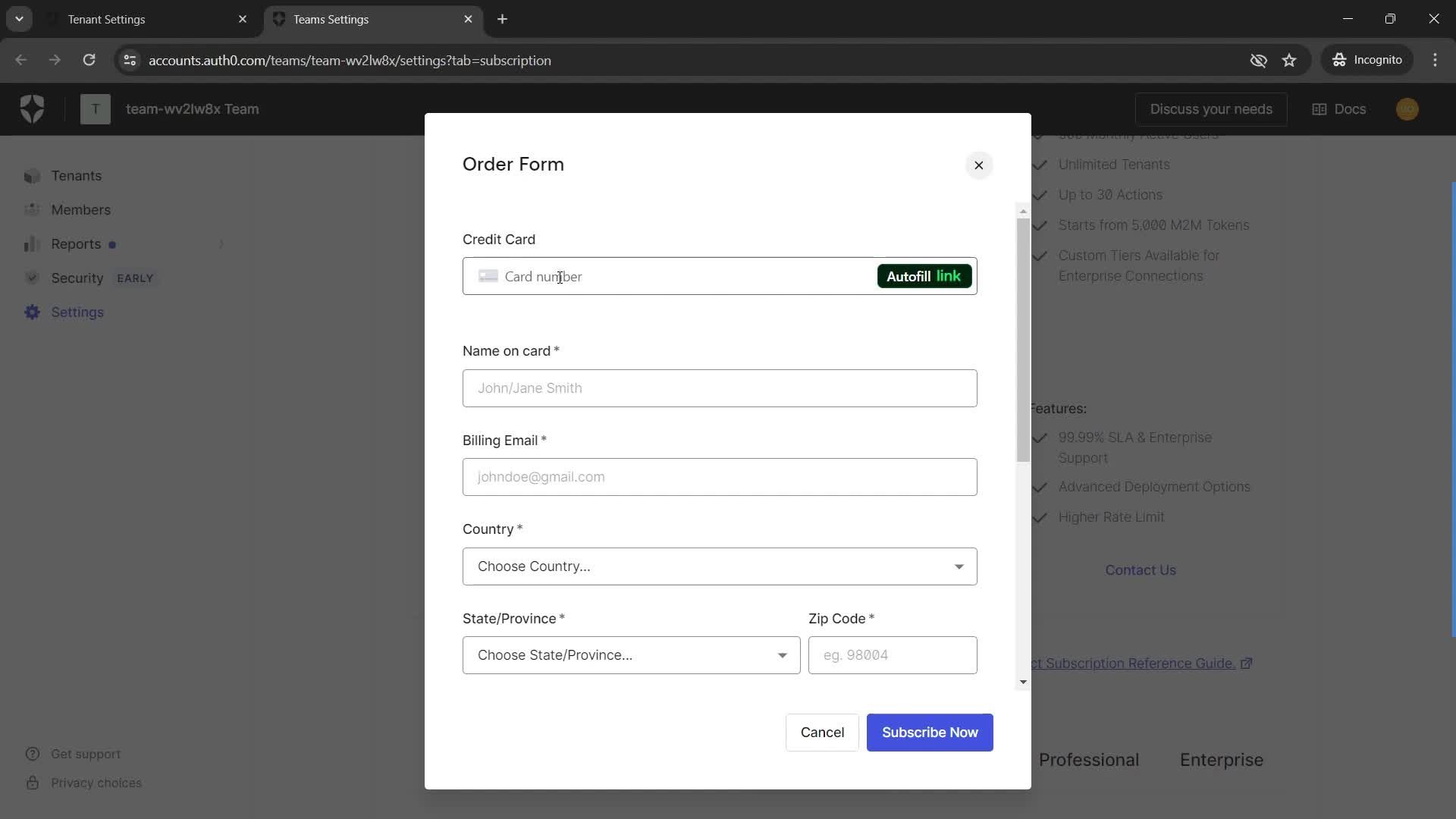This screenshot has width=1456, height=819.
Task: Click the Contact Us link
Action: 1141,570
